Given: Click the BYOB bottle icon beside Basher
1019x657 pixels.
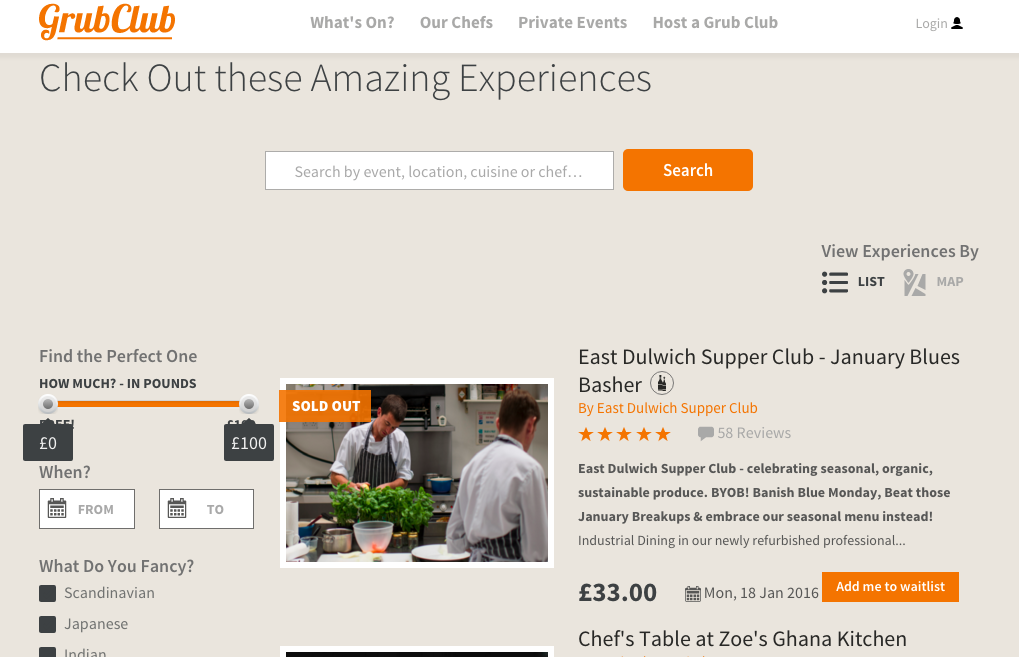Looking at the screenshot, I should [662, 383].
